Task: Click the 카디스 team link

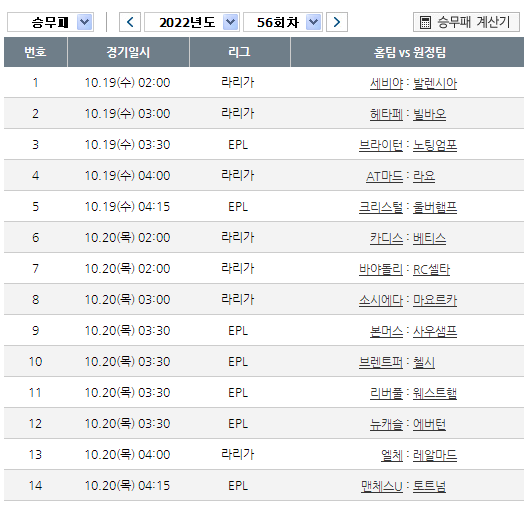Action: (x=386, y=238)
